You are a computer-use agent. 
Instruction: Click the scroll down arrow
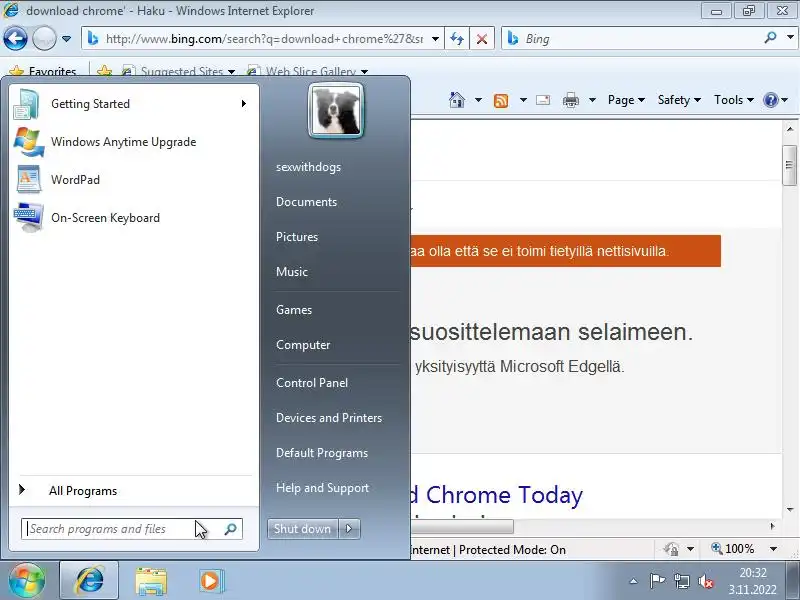[x=790, y=509]
